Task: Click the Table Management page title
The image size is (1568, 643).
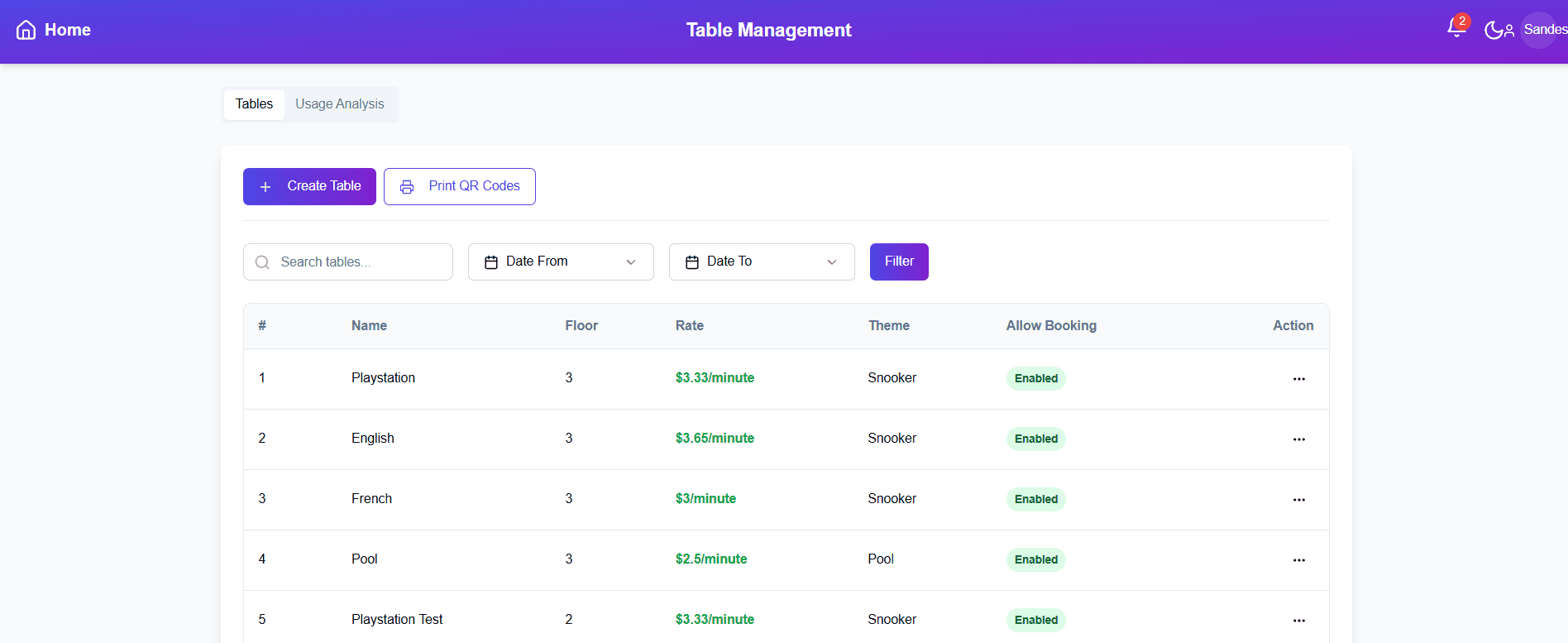Action: [x=768, y=31]
